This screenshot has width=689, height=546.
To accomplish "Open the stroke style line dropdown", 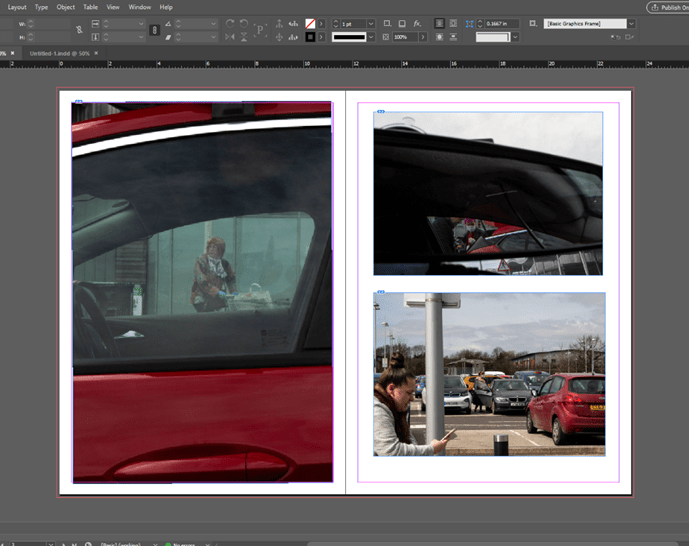I will [x=371, y=37].
